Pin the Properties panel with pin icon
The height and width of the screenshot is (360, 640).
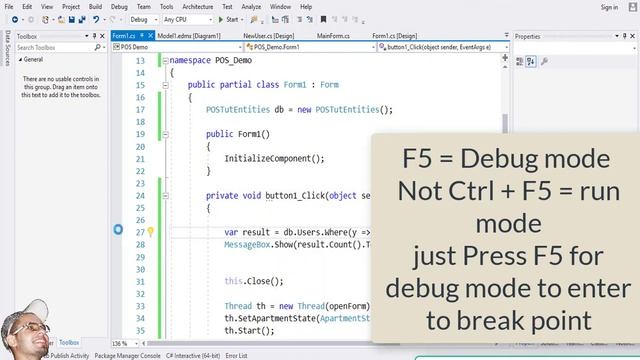[624, 36]
